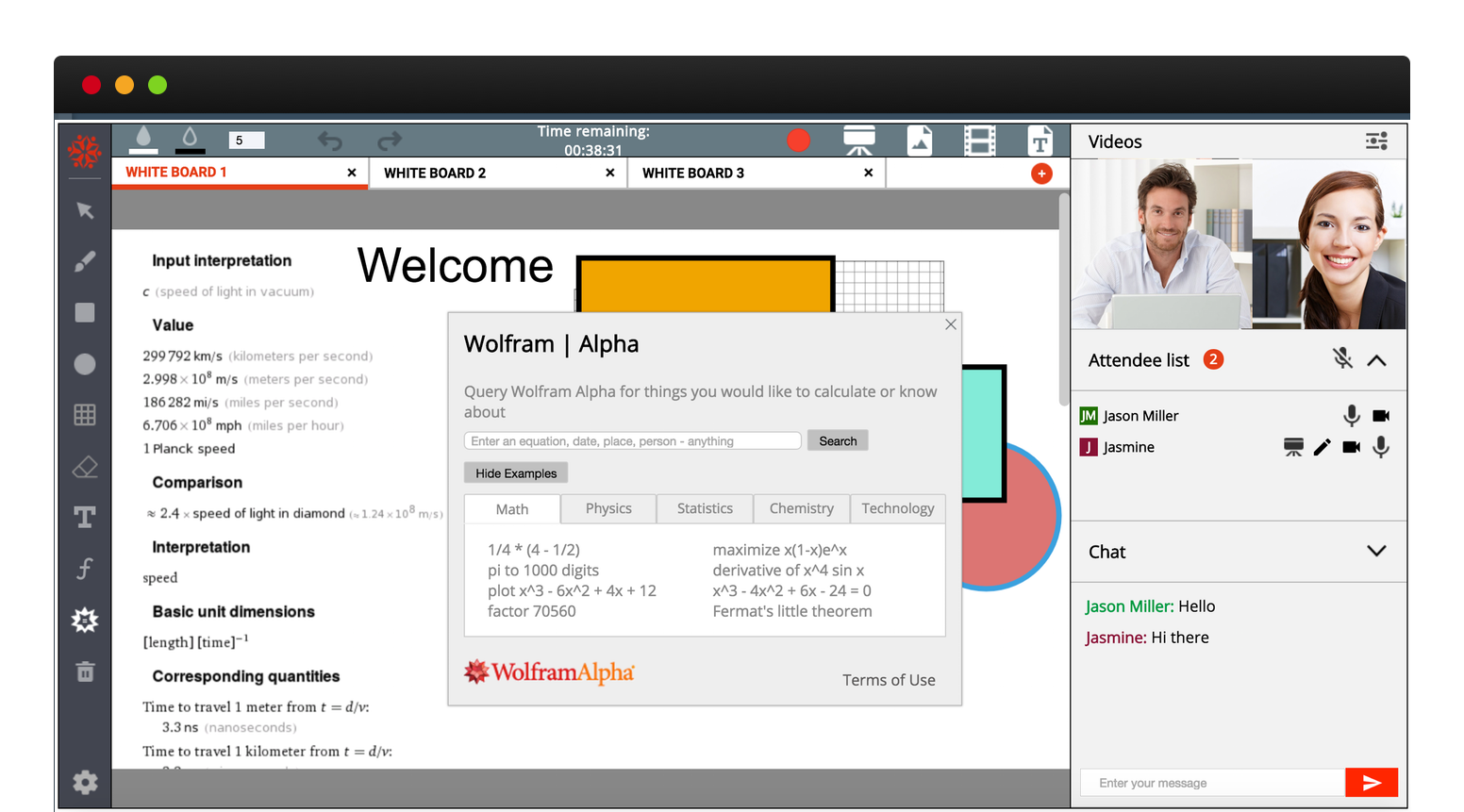Switch to WHITE BOARD 2 tab
The image size is (1464, 812).
tap(435, 174)
